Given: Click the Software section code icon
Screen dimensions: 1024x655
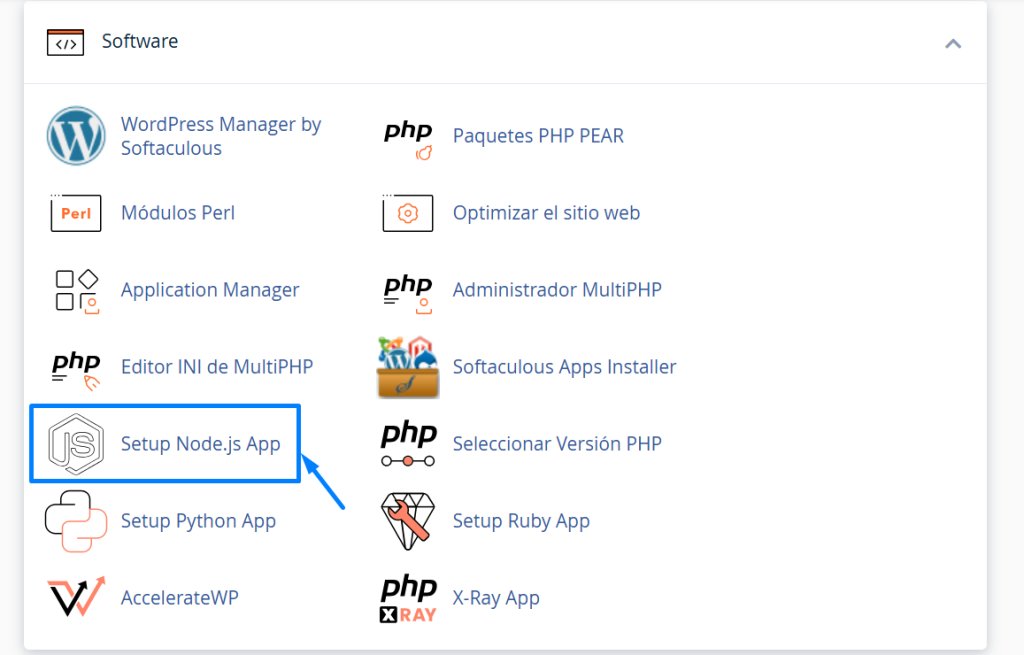Looking at the screenshot, I should tap(65, 42).
